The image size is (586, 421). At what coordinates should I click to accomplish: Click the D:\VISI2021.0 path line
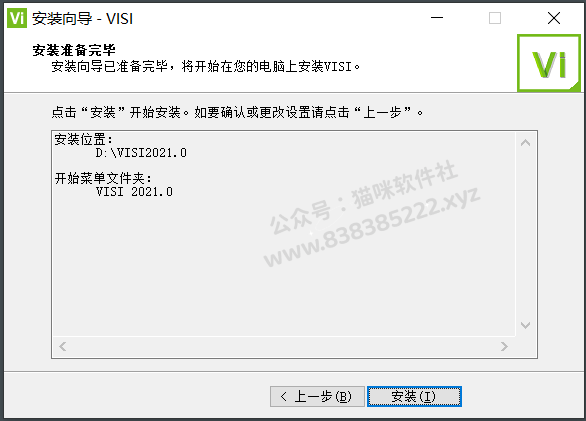pyautogui.click(x=141, y=153)
